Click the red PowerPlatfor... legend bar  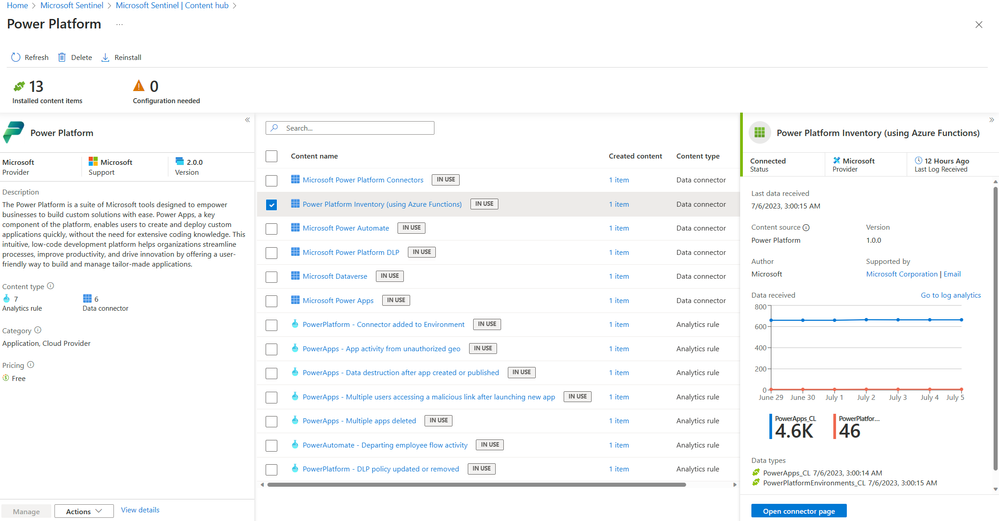tap(834, 427)
